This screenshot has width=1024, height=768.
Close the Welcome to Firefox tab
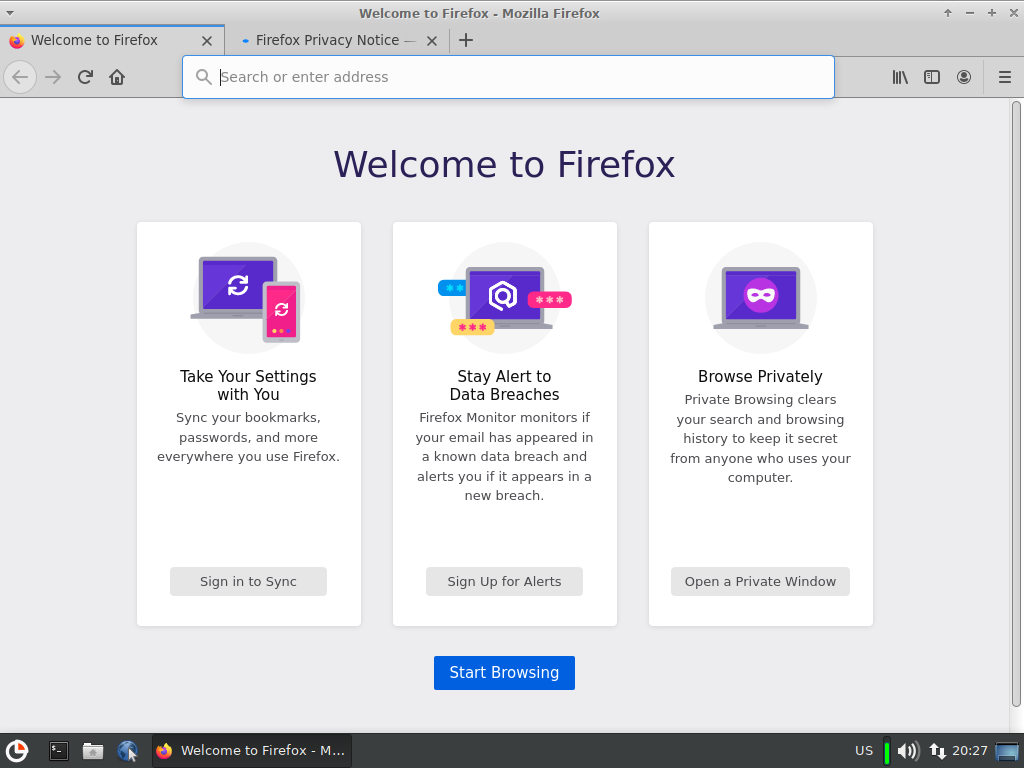207,41
